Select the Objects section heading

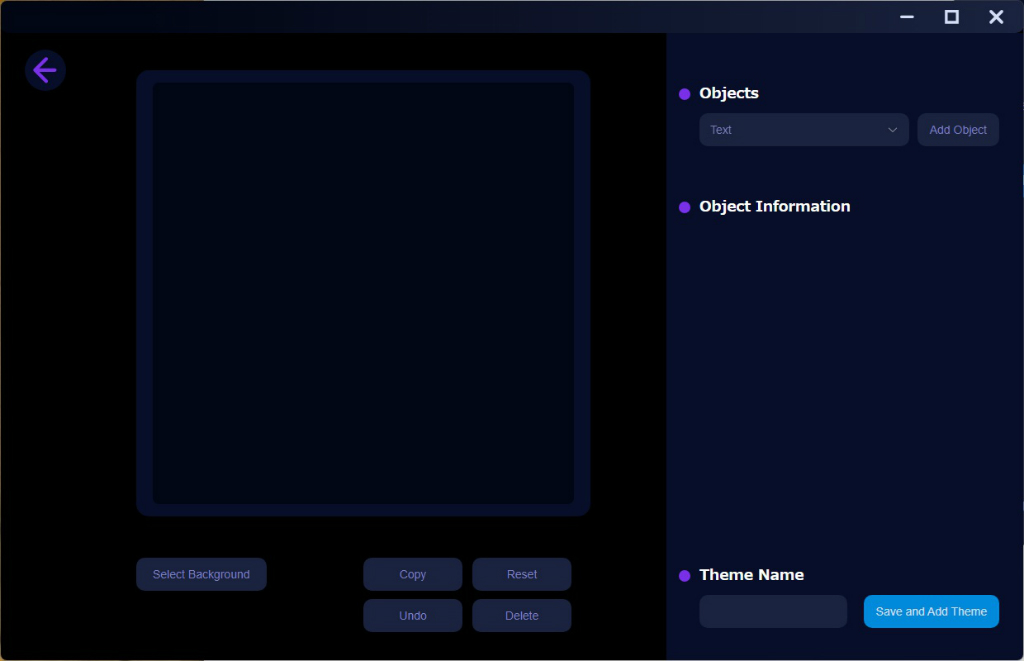(729, 93)
